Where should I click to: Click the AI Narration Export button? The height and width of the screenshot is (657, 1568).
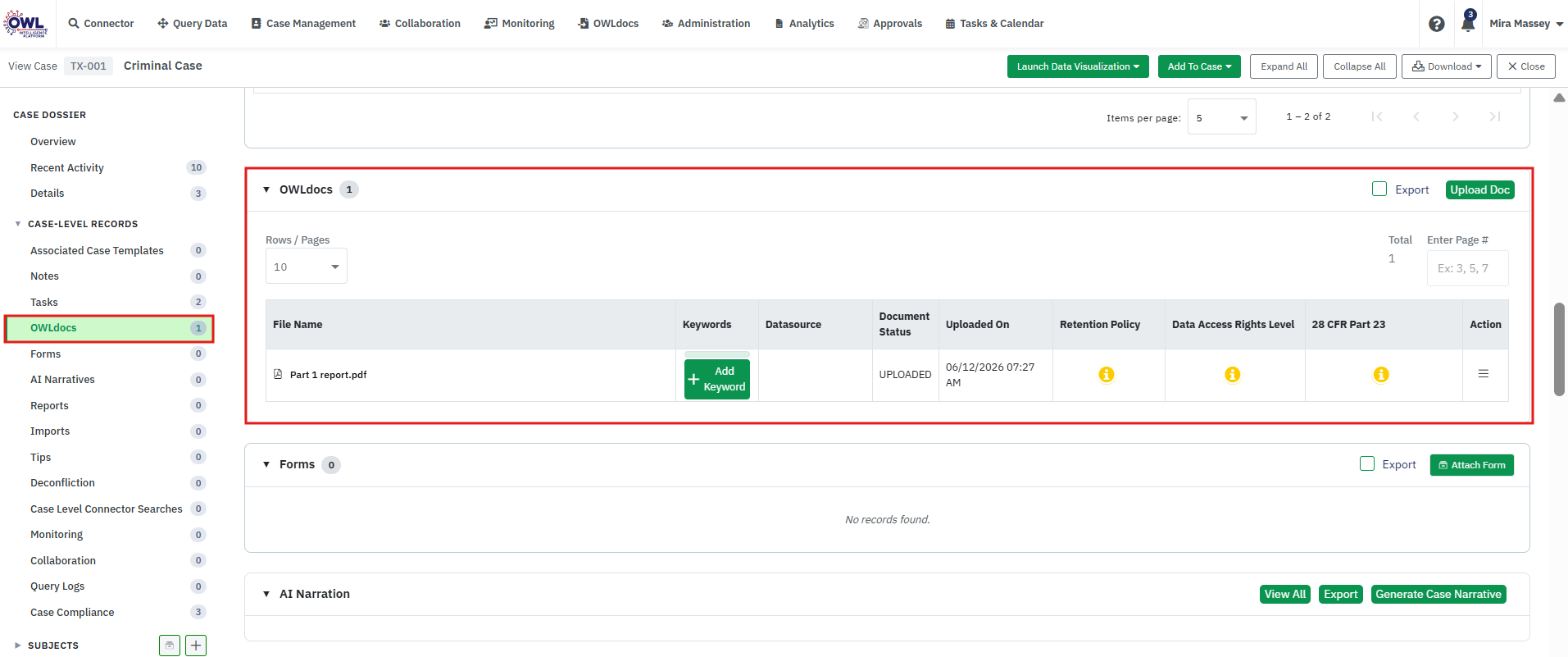(x=1340, y=594)
